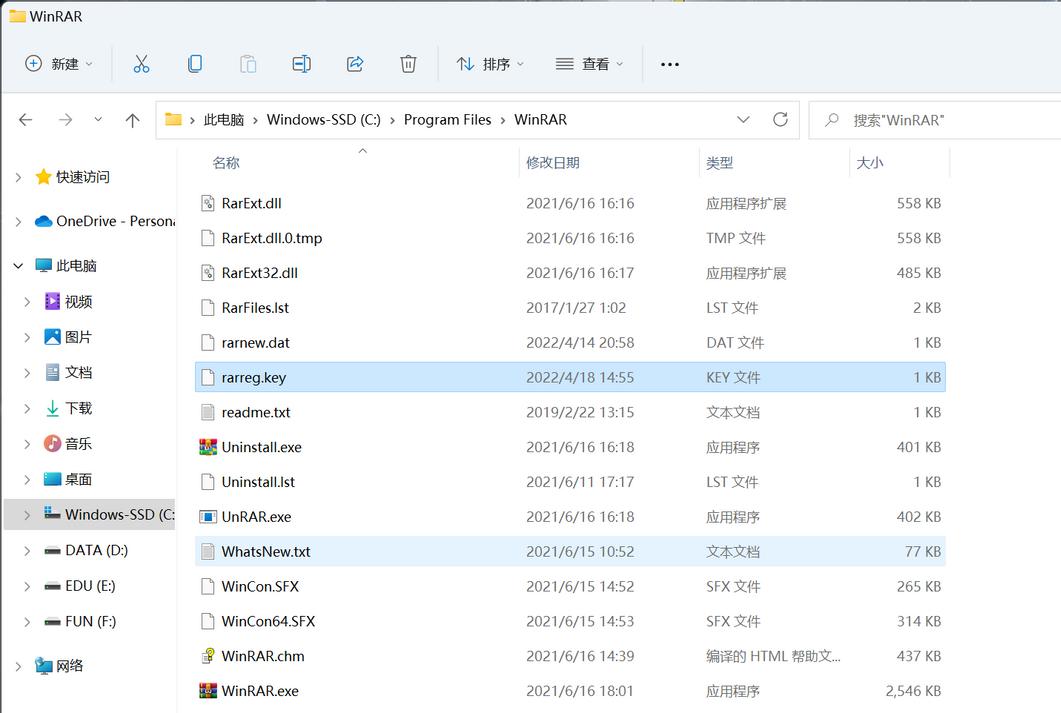Open the See more (...) menu icon
This screenshot has width=1061, height=713.
coord(669,63)
